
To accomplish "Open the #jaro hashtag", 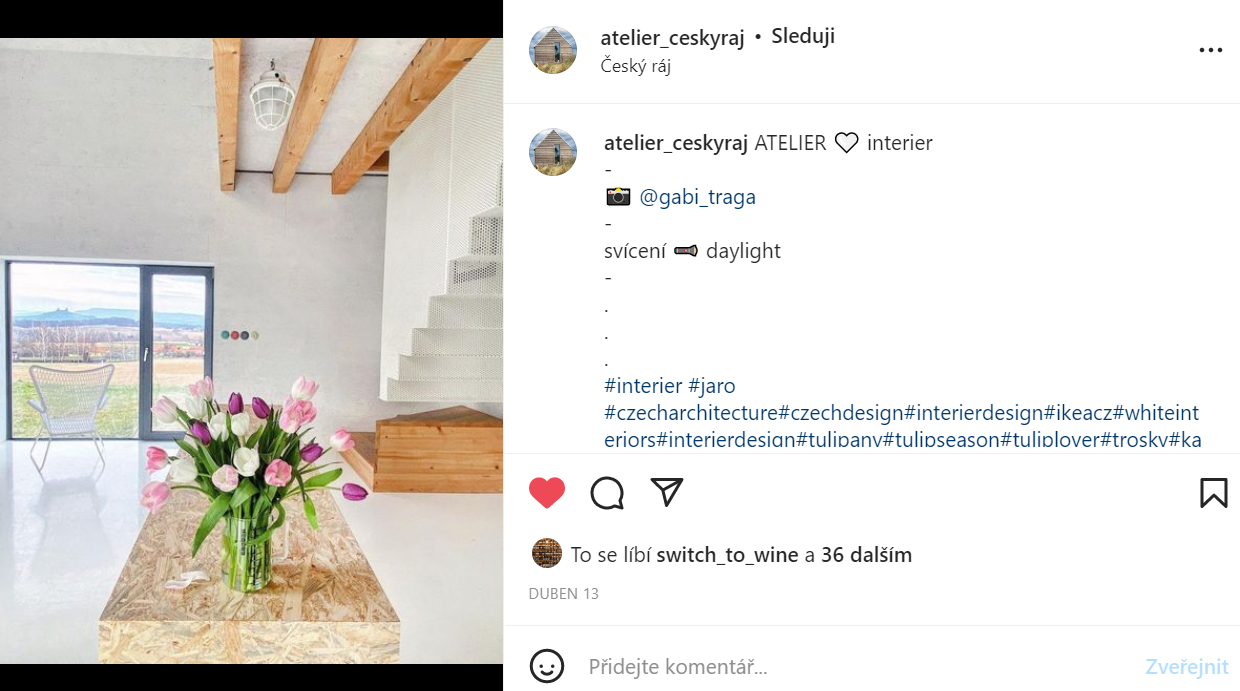I will 712,386.
